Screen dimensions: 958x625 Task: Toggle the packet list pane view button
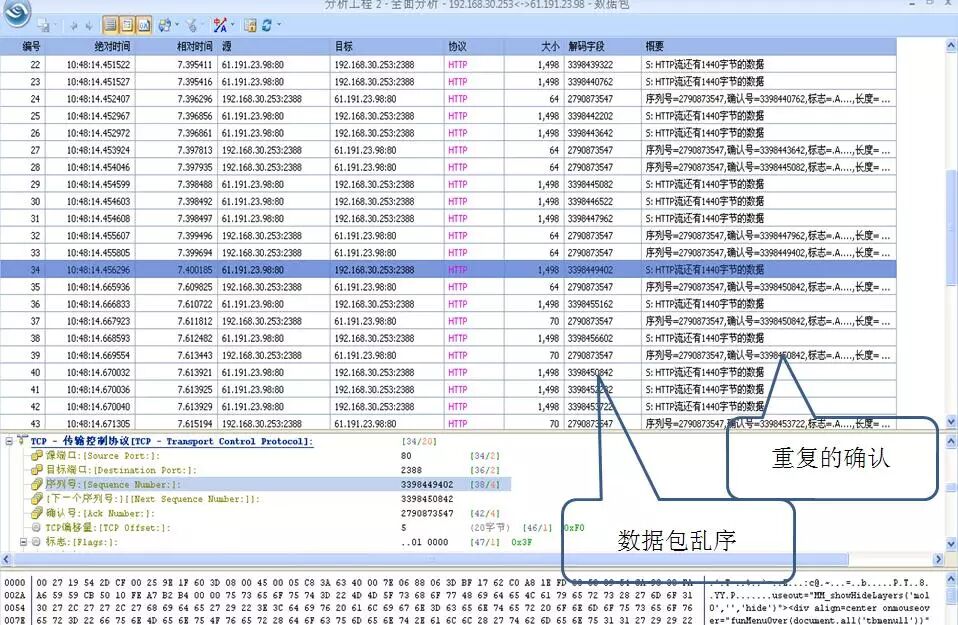pos(110,25)
